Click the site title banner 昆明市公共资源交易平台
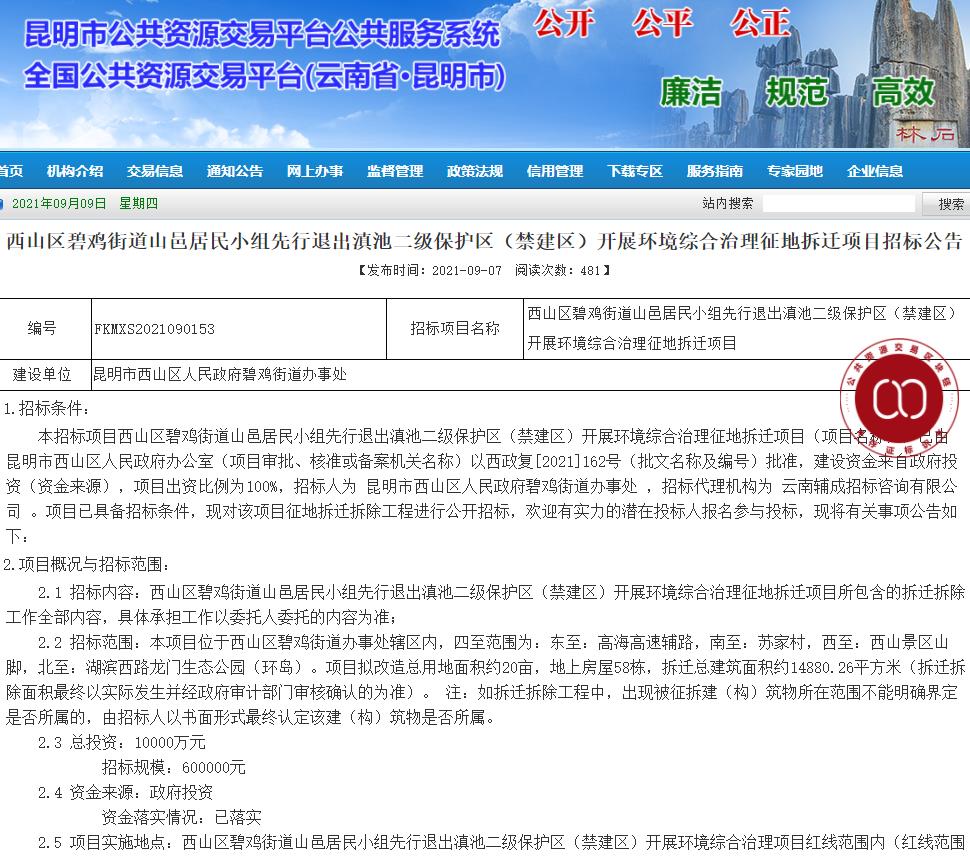Viewport: 970px width, 857px height. [262, 33]
